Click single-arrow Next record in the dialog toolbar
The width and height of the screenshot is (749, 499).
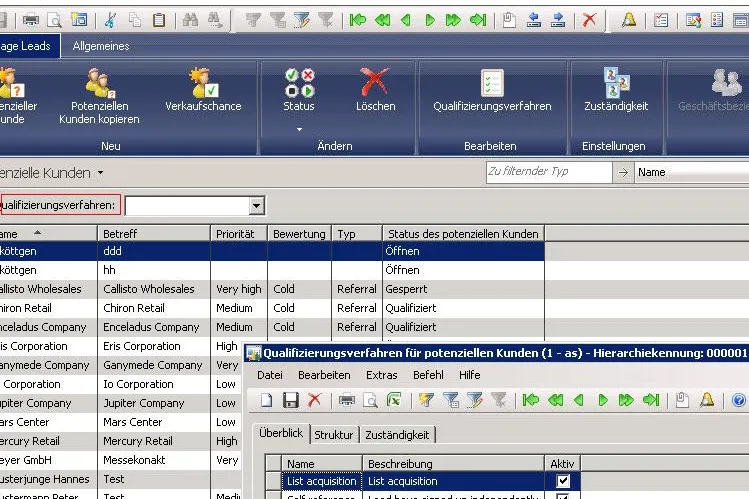pyautogui.click(x=603, y=400)
